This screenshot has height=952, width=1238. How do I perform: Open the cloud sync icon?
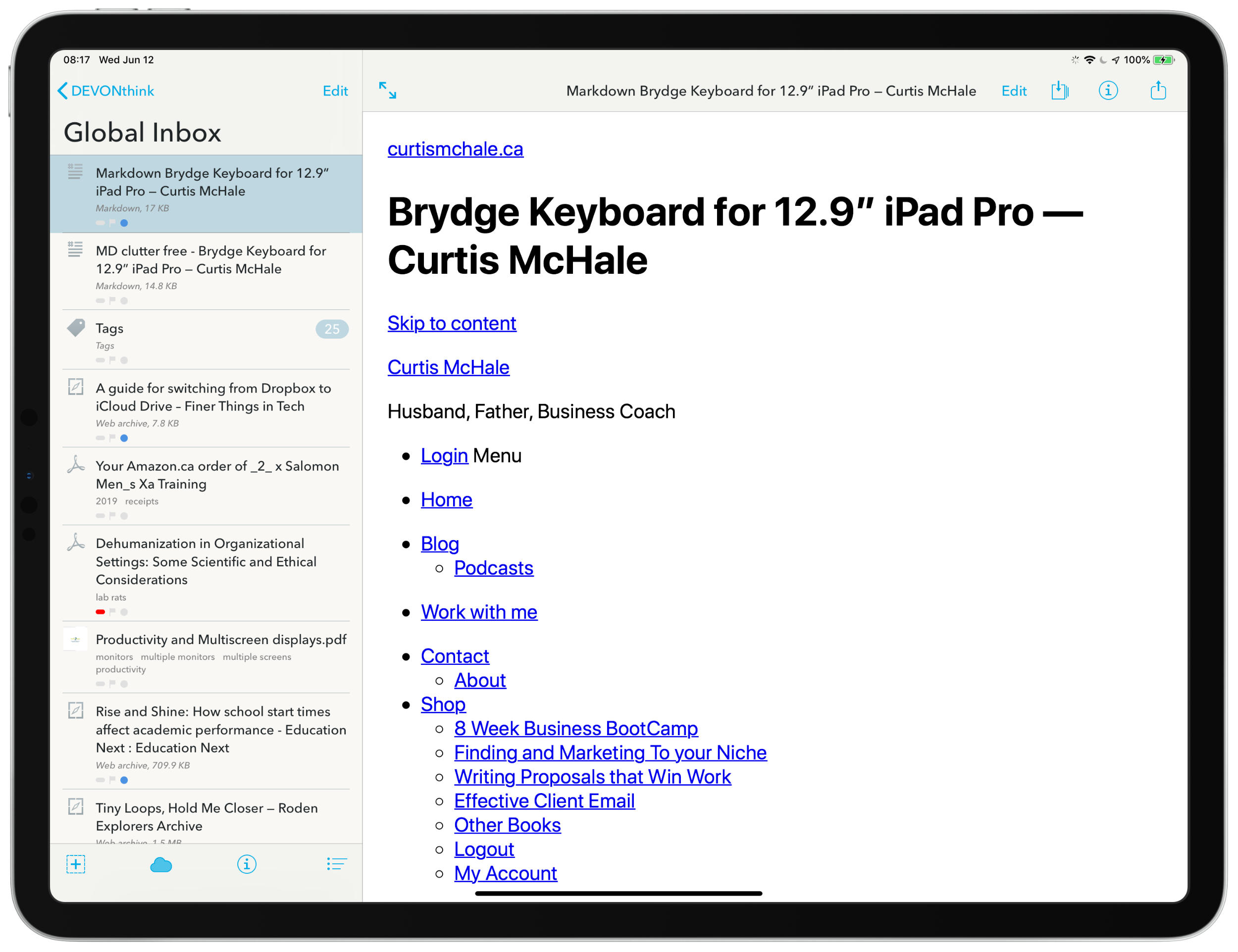pyautogui.click(x=161, y=865)
